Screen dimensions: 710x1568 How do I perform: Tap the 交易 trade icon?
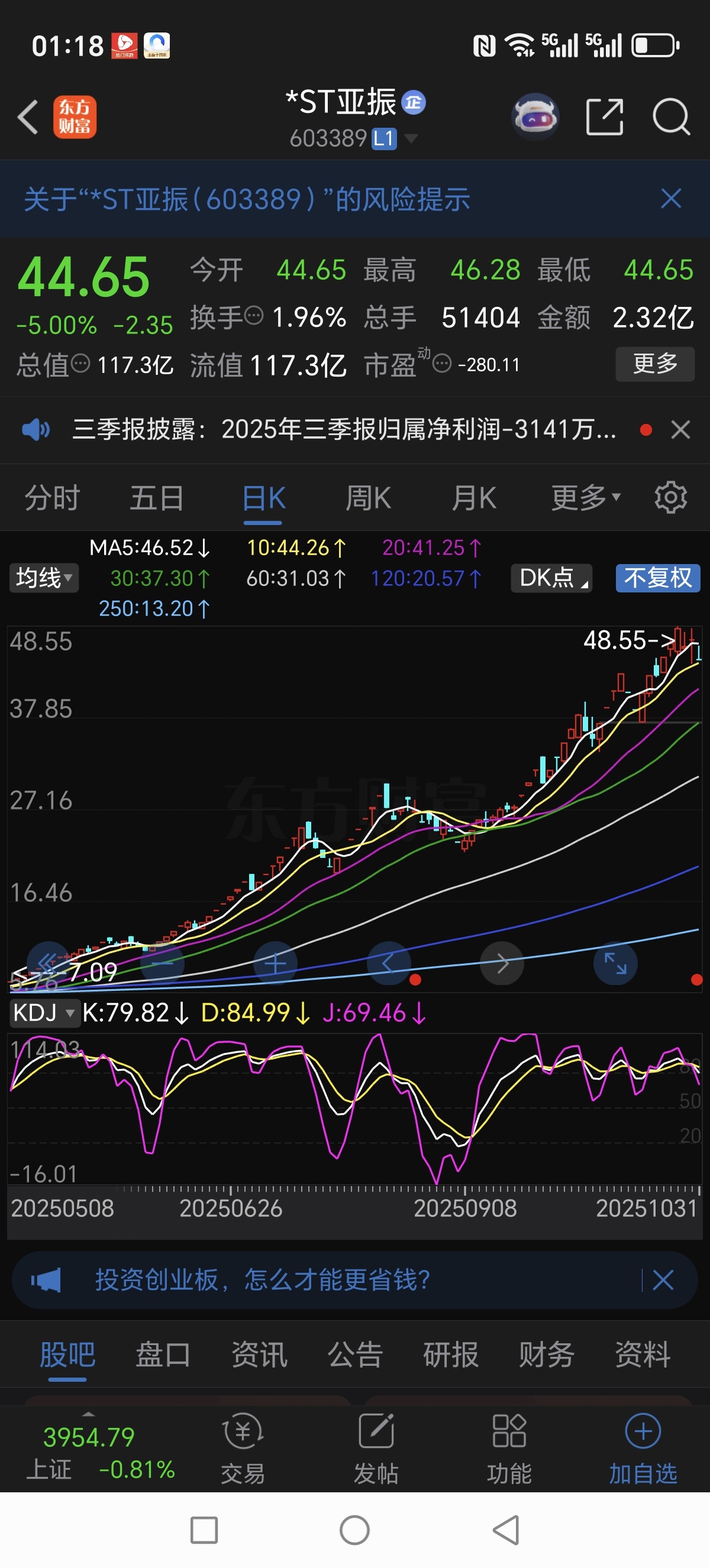(243, 1449)
